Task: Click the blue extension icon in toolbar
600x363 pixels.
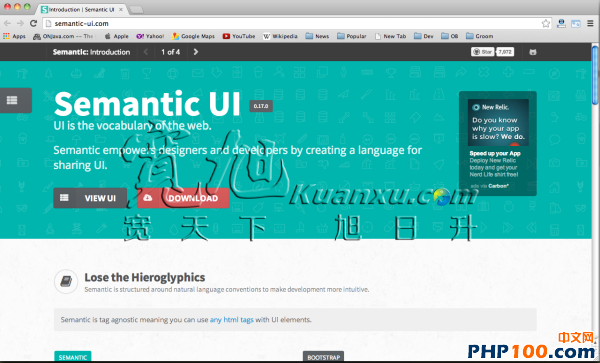Action: pos(576,23)
